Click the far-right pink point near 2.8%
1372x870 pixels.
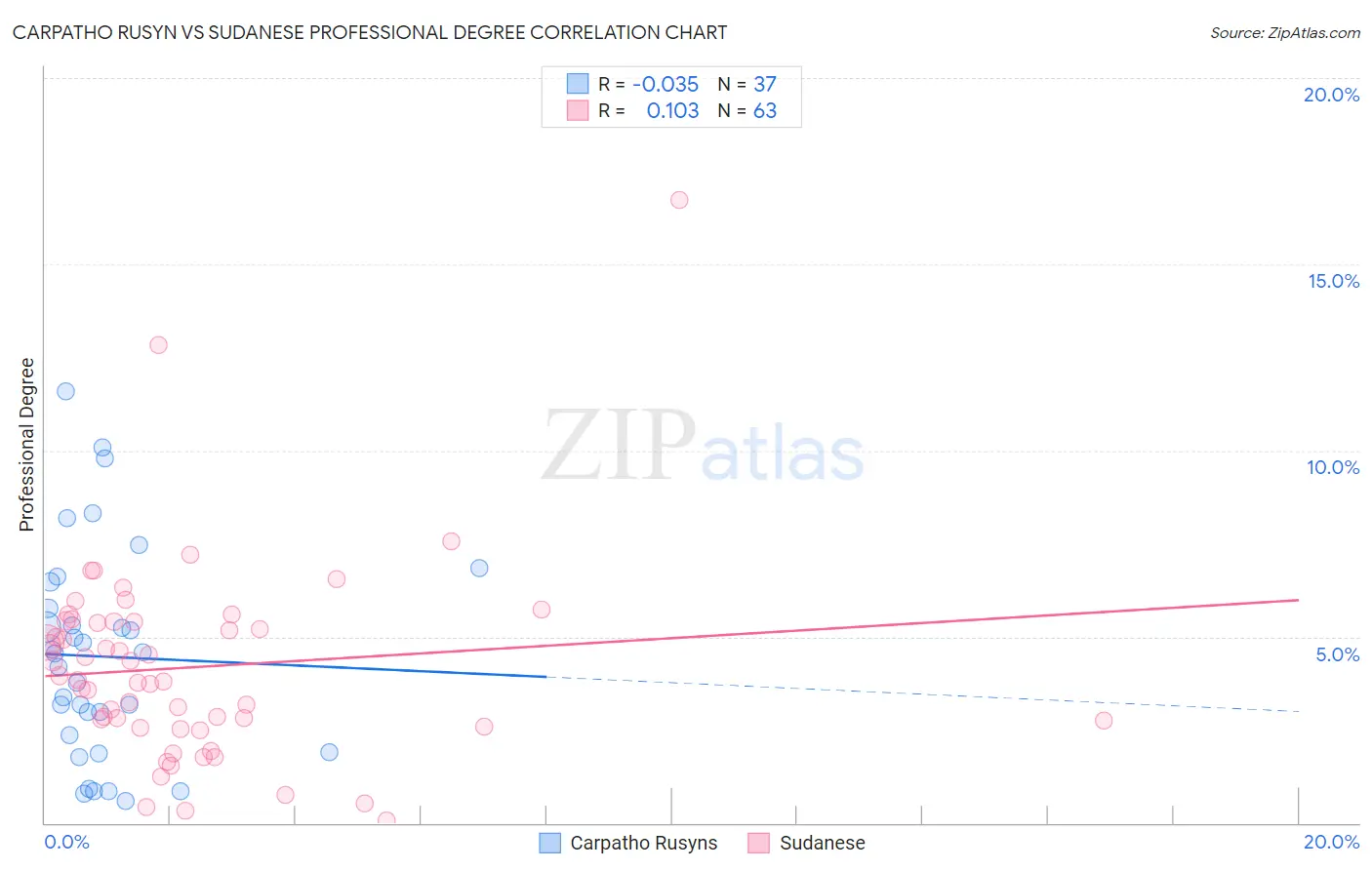[x=1104, y=721]
